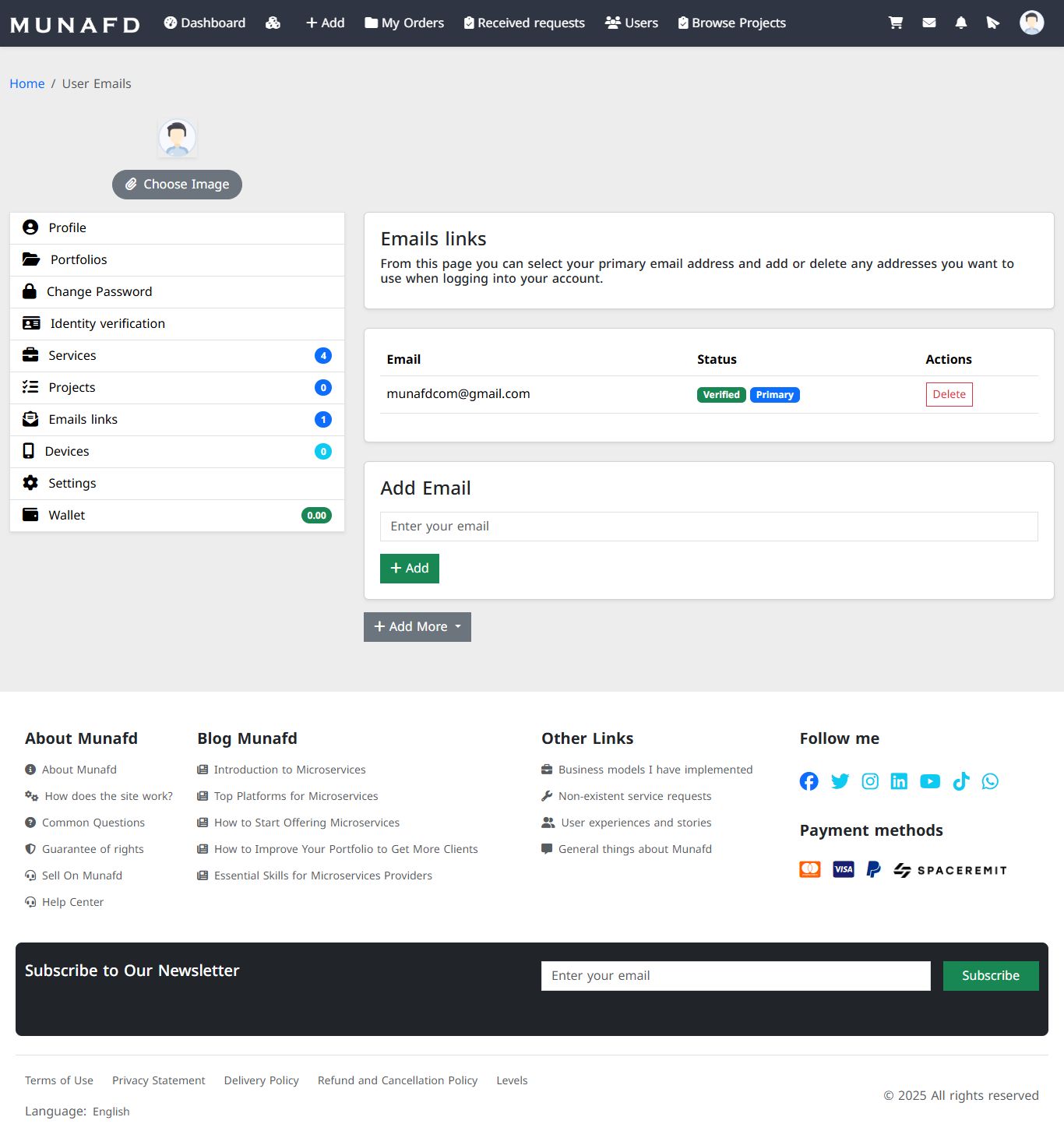The width and height of the screenshot is (1064, 1124).
Task: Open the Facebook social icon
Action: coord(809,781)
